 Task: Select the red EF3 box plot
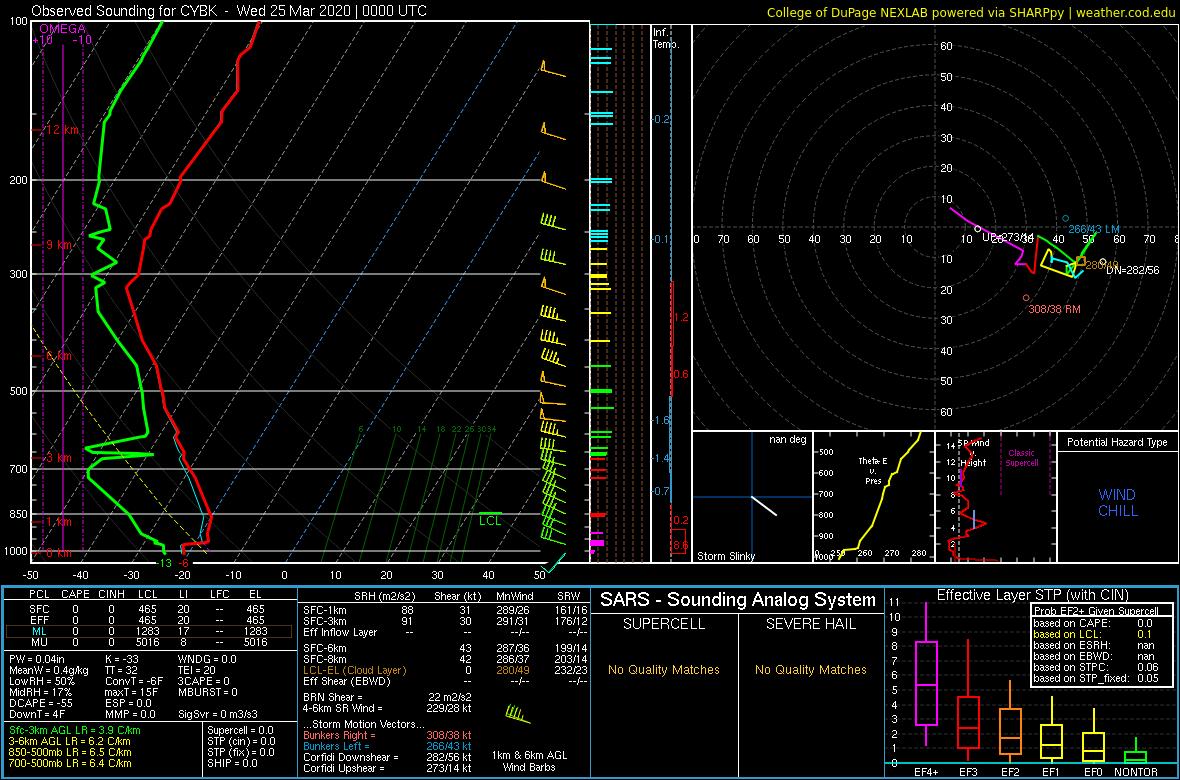pos(970,722)
